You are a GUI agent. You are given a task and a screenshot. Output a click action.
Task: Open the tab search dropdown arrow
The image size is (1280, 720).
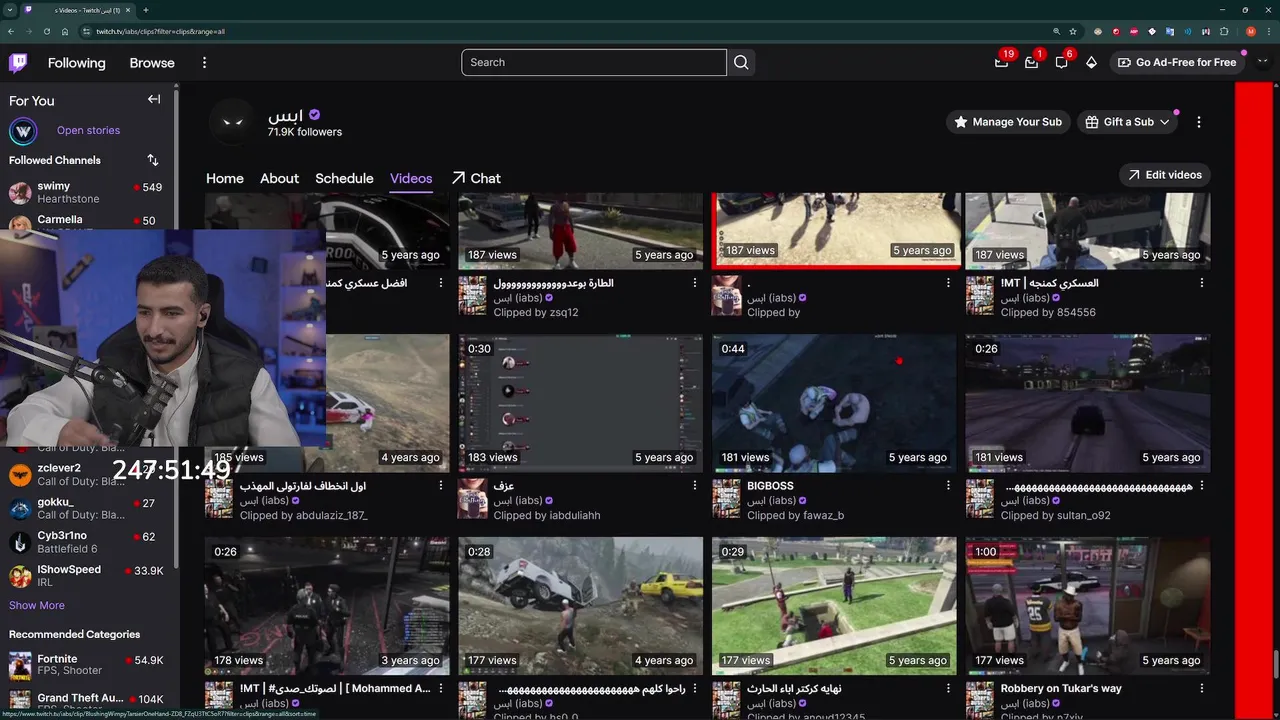pos(11,10)
